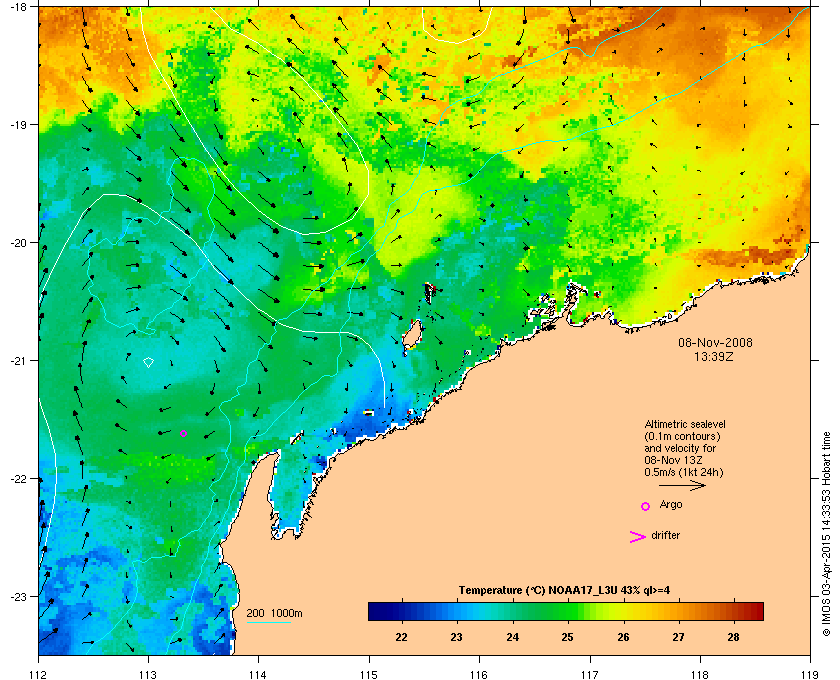Click the IMOS copyright timestamp text
The height and width of the screenshot is (680, 840).
[x=826, y=534]
